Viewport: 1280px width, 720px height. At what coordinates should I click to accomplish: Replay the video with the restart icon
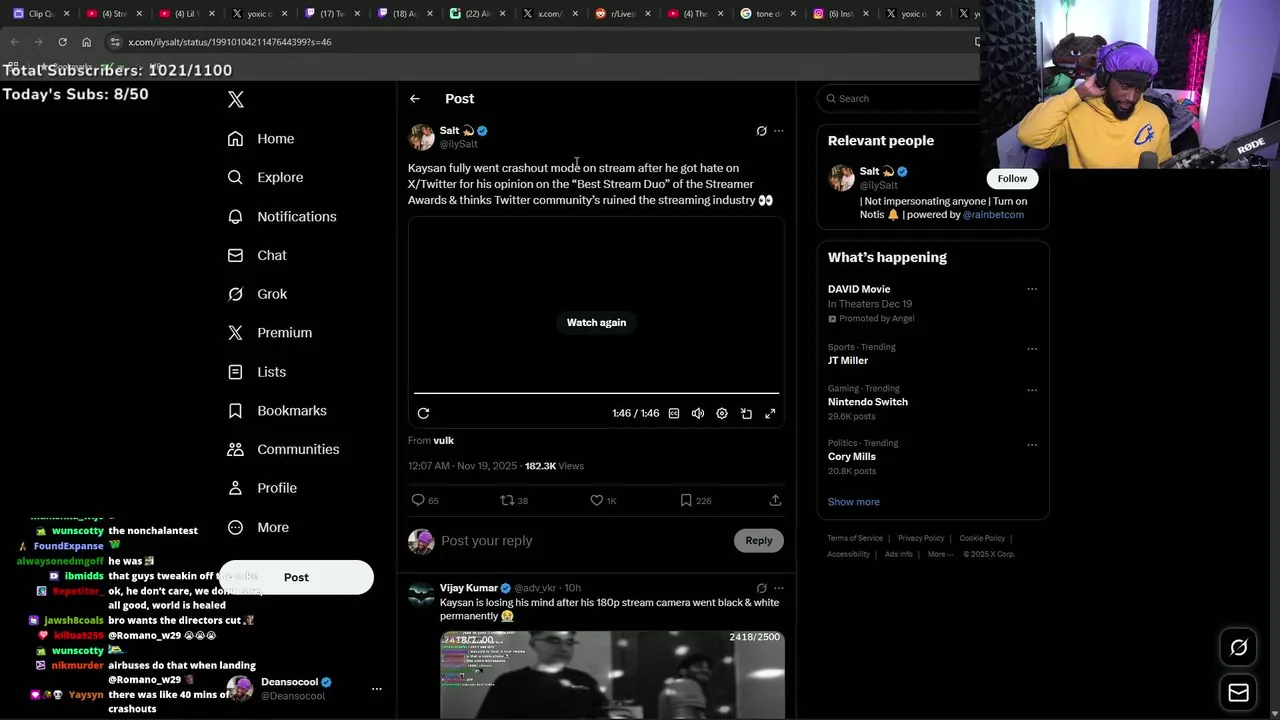423,413
